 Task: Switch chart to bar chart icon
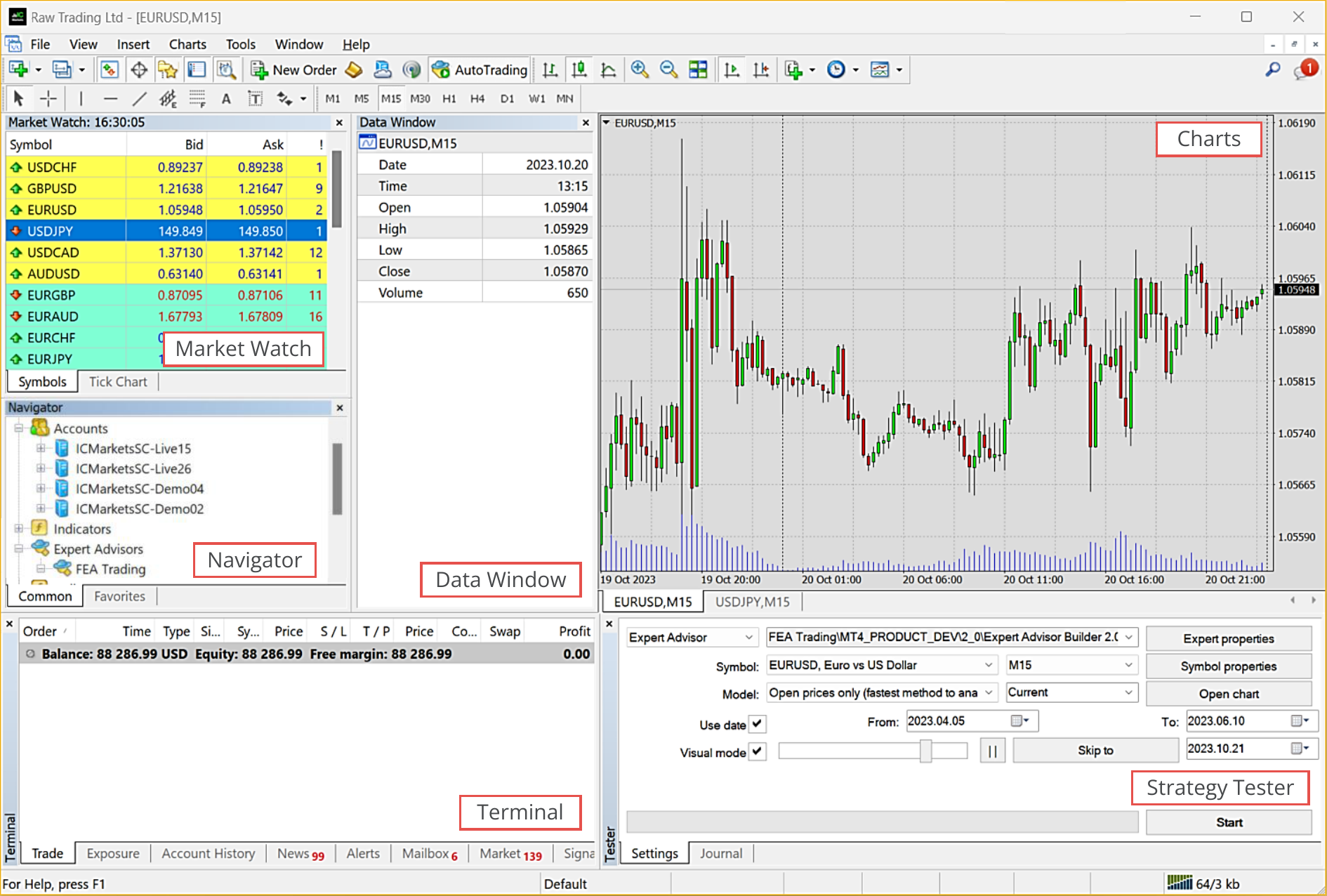tap(550, 70)
